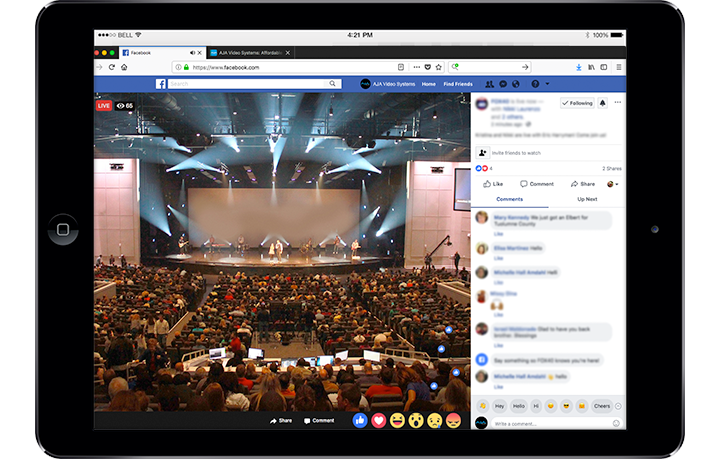The width and height of the screenshot is (720, 459).
Task: Click the Facebook logo icon
Action: [161, 84]
